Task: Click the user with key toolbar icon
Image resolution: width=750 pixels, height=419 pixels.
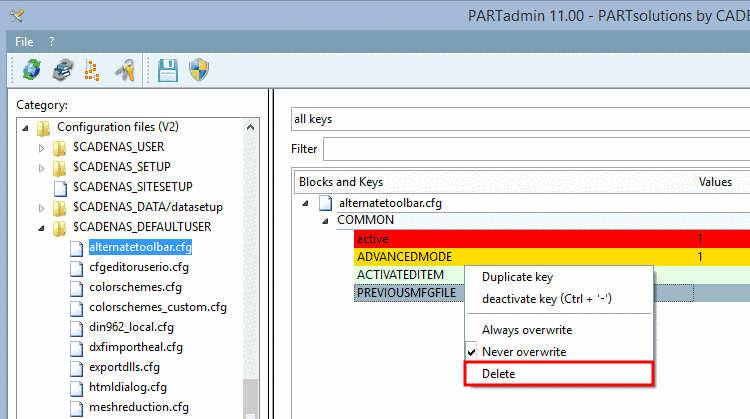Action: point(125,70)
